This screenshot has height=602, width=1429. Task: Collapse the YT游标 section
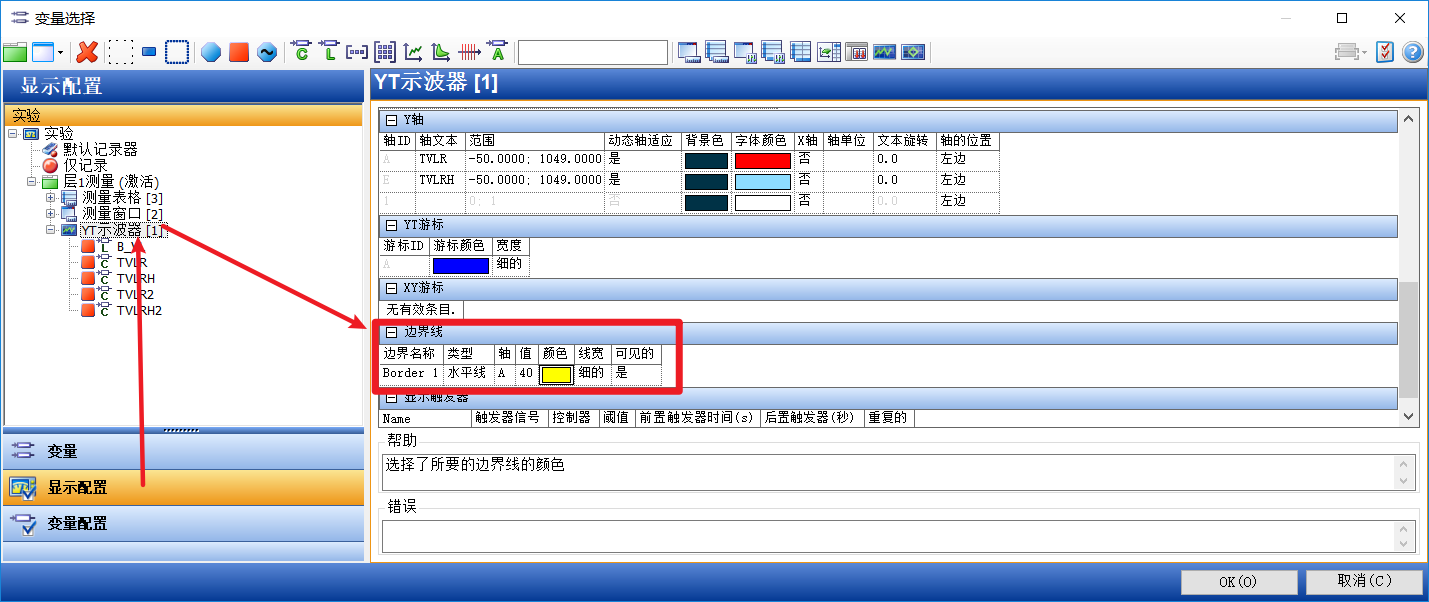click(392, 225)
